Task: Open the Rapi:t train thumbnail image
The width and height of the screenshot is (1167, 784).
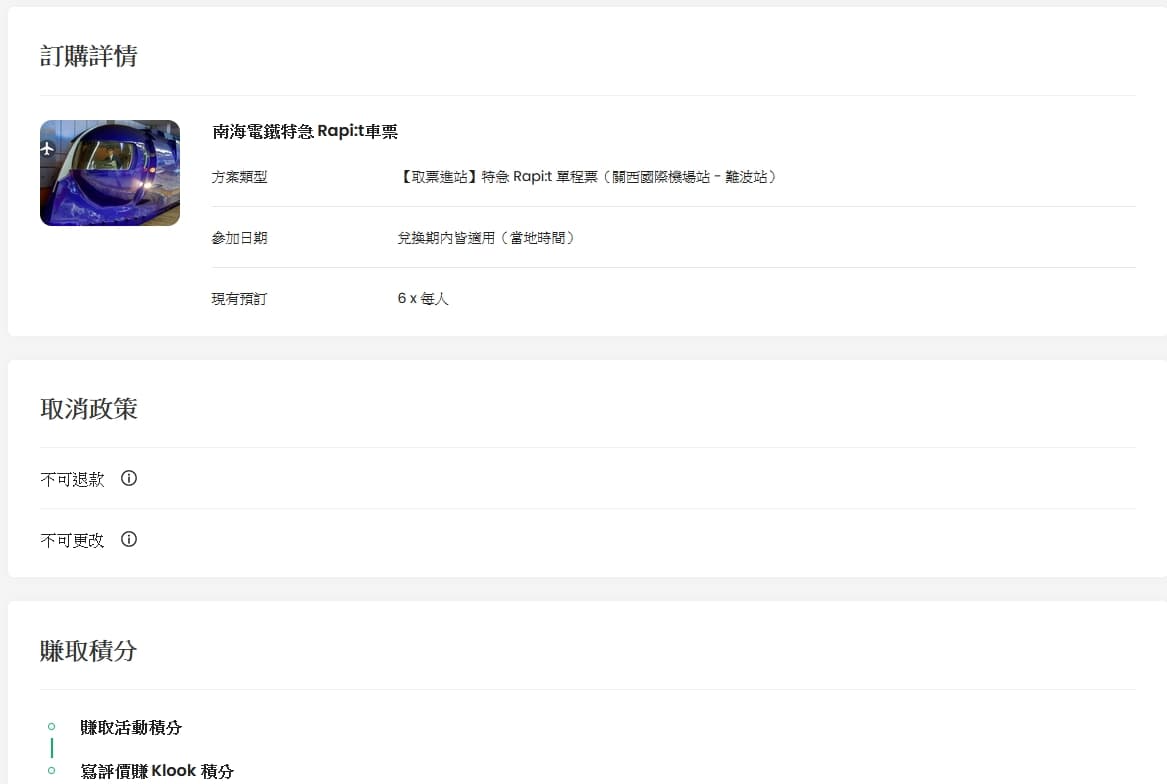Action: tap(110, 172)
